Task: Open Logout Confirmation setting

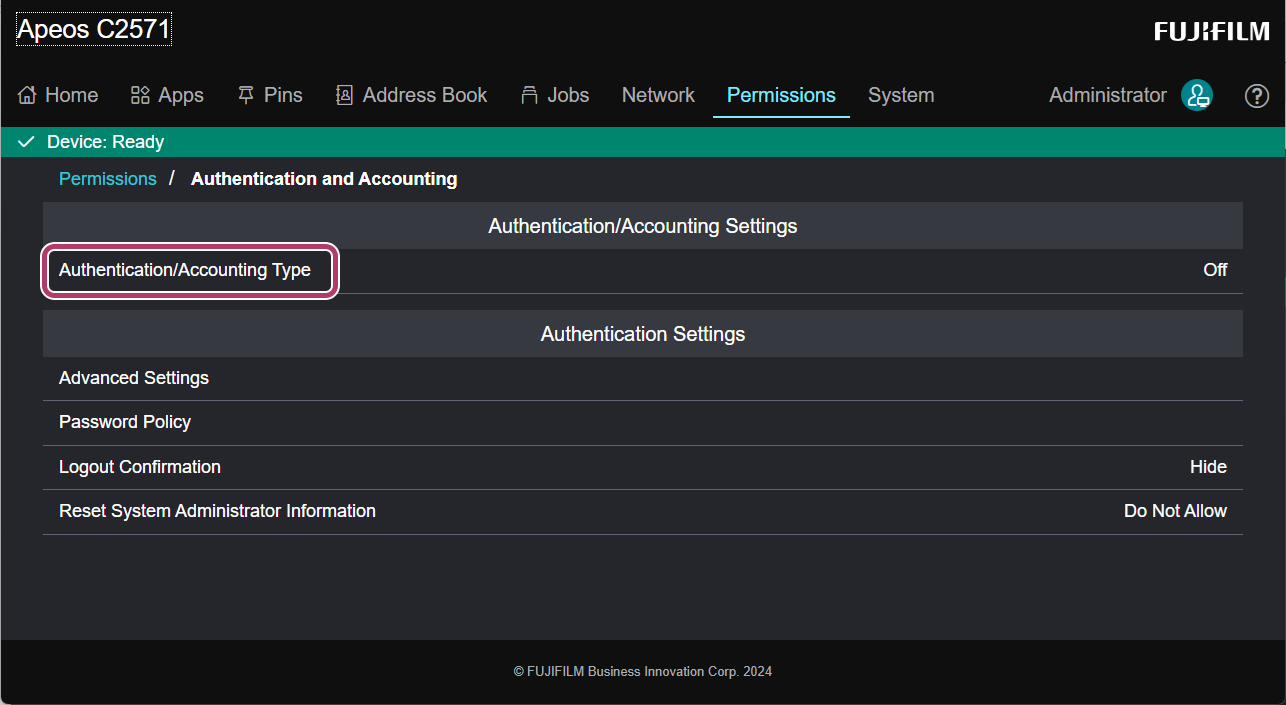Action: pyautogui.click(x=643, y=467)
